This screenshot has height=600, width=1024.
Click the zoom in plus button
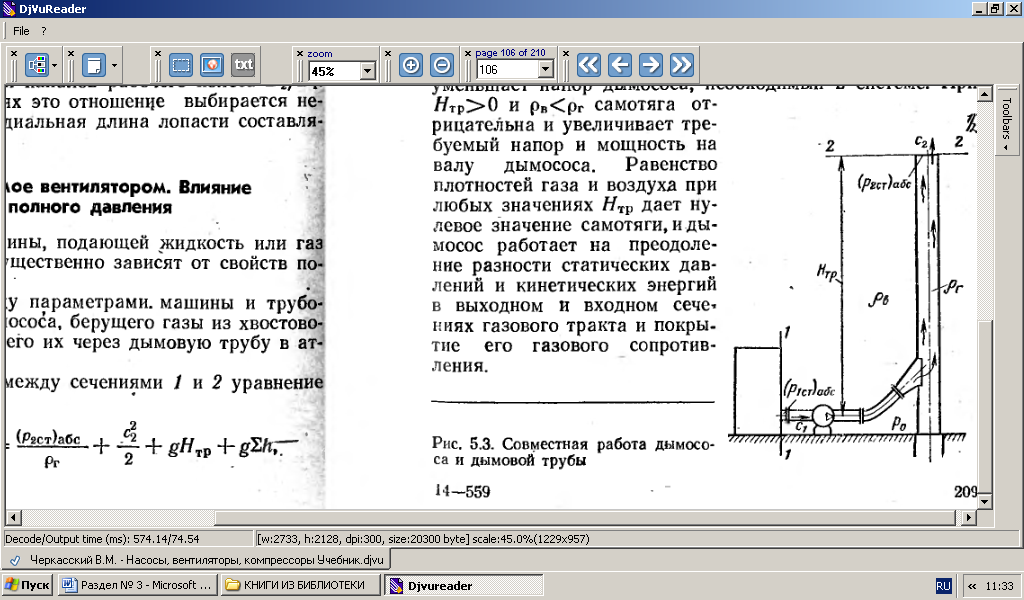point(410,65)
